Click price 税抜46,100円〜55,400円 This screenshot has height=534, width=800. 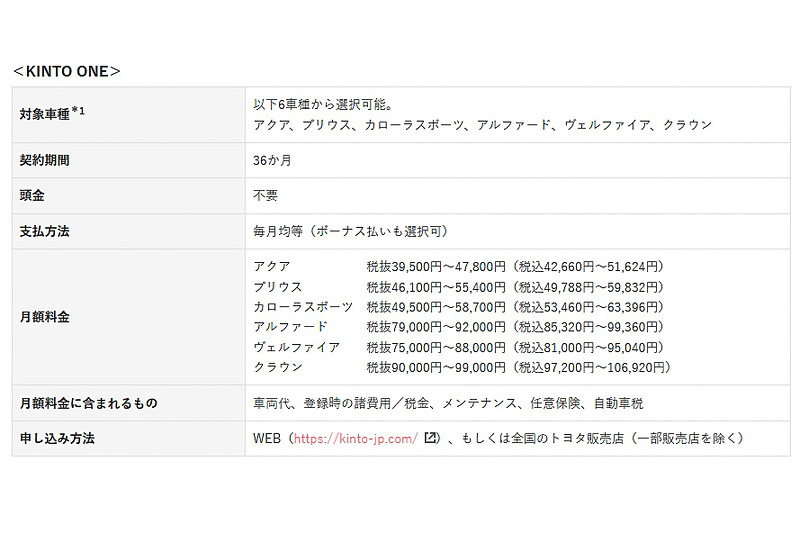[436, 287]
